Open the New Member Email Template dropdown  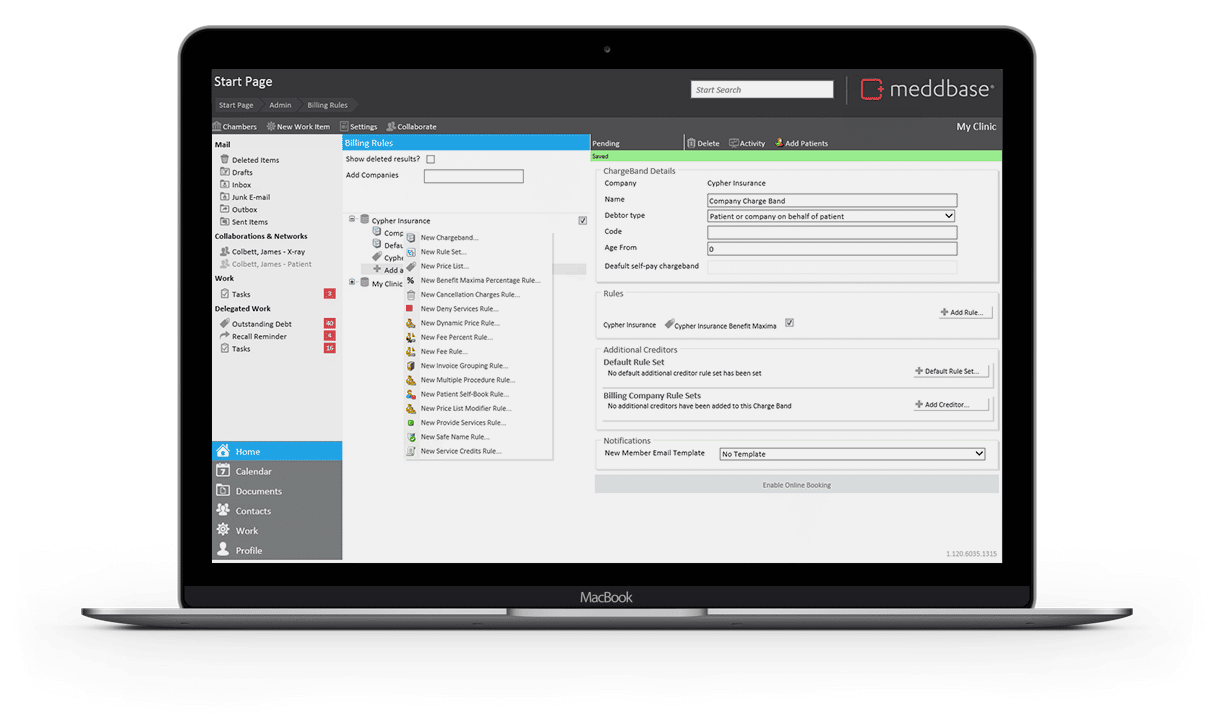pos(853,454)
